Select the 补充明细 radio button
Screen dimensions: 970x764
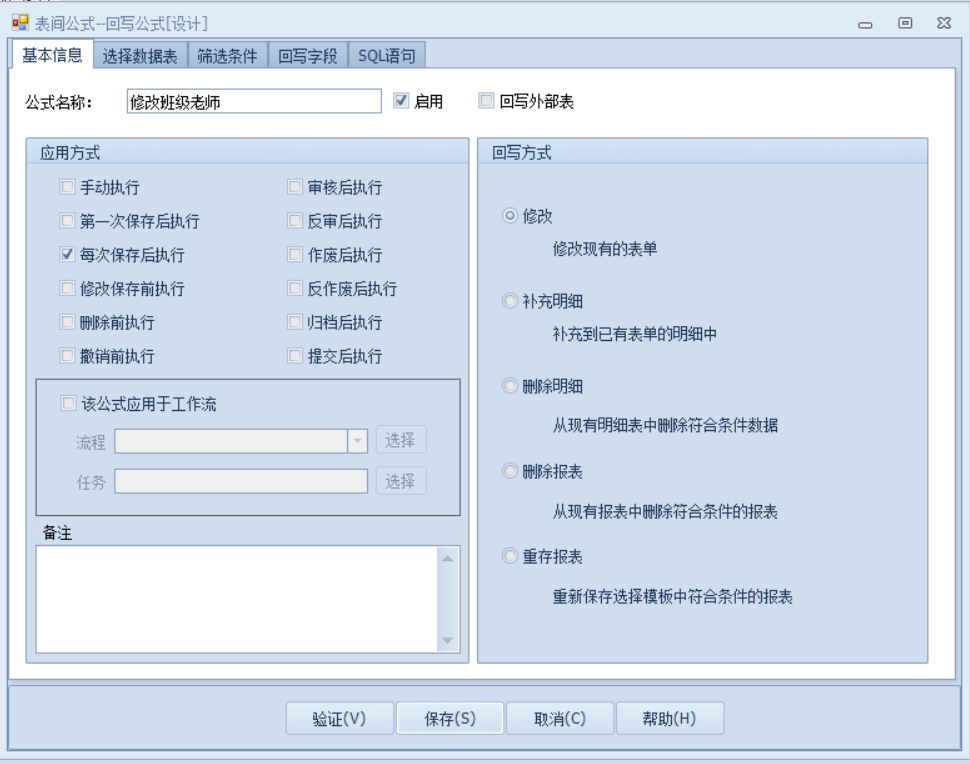(x=510, y=301)
